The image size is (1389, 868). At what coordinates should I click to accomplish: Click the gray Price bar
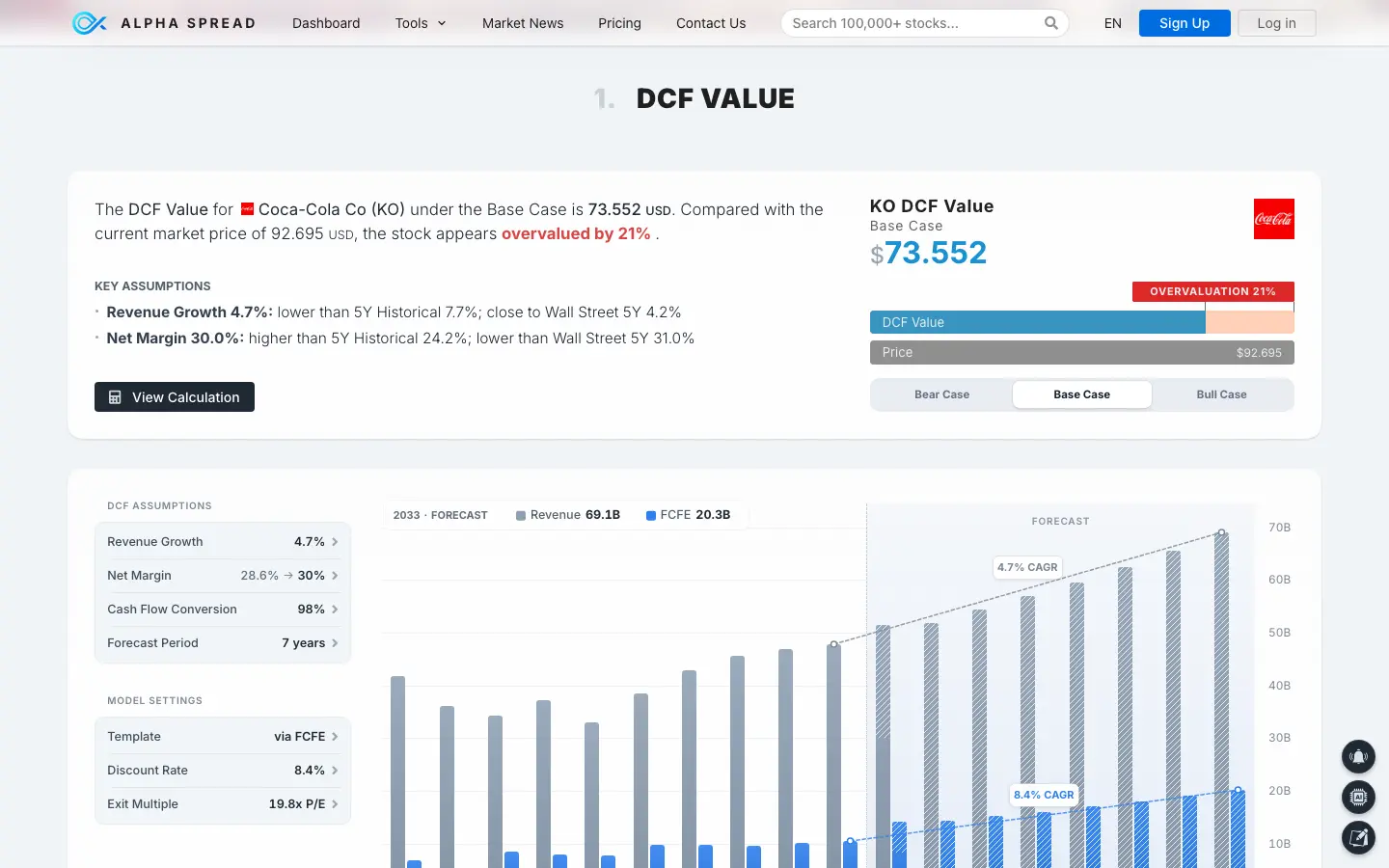(x=1082, y=352)
